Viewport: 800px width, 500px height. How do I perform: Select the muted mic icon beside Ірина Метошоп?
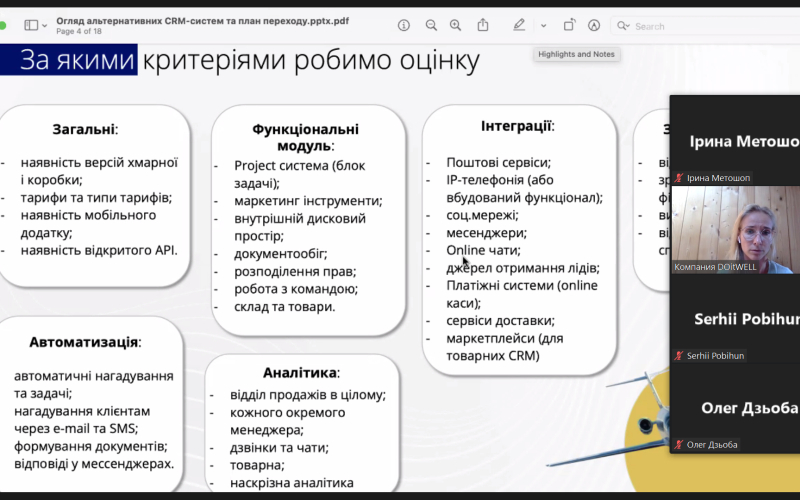679,178
